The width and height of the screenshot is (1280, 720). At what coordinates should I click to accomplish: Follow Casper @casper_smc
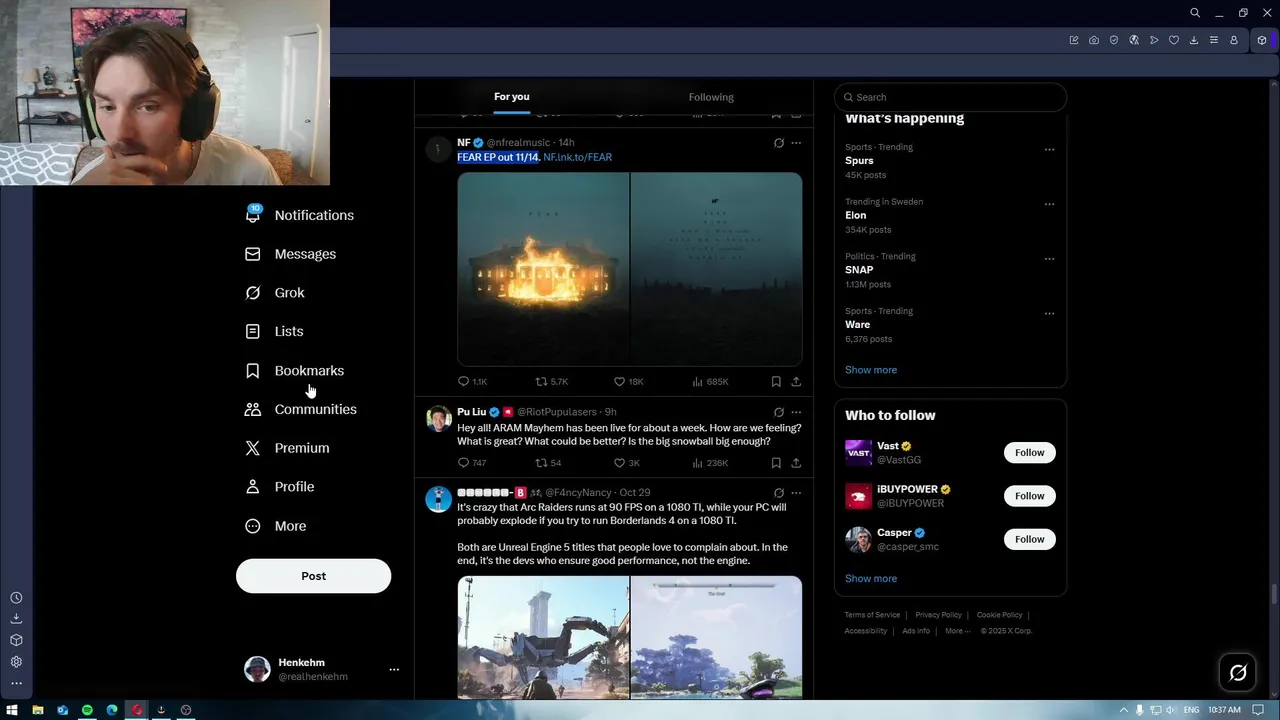1029,539
